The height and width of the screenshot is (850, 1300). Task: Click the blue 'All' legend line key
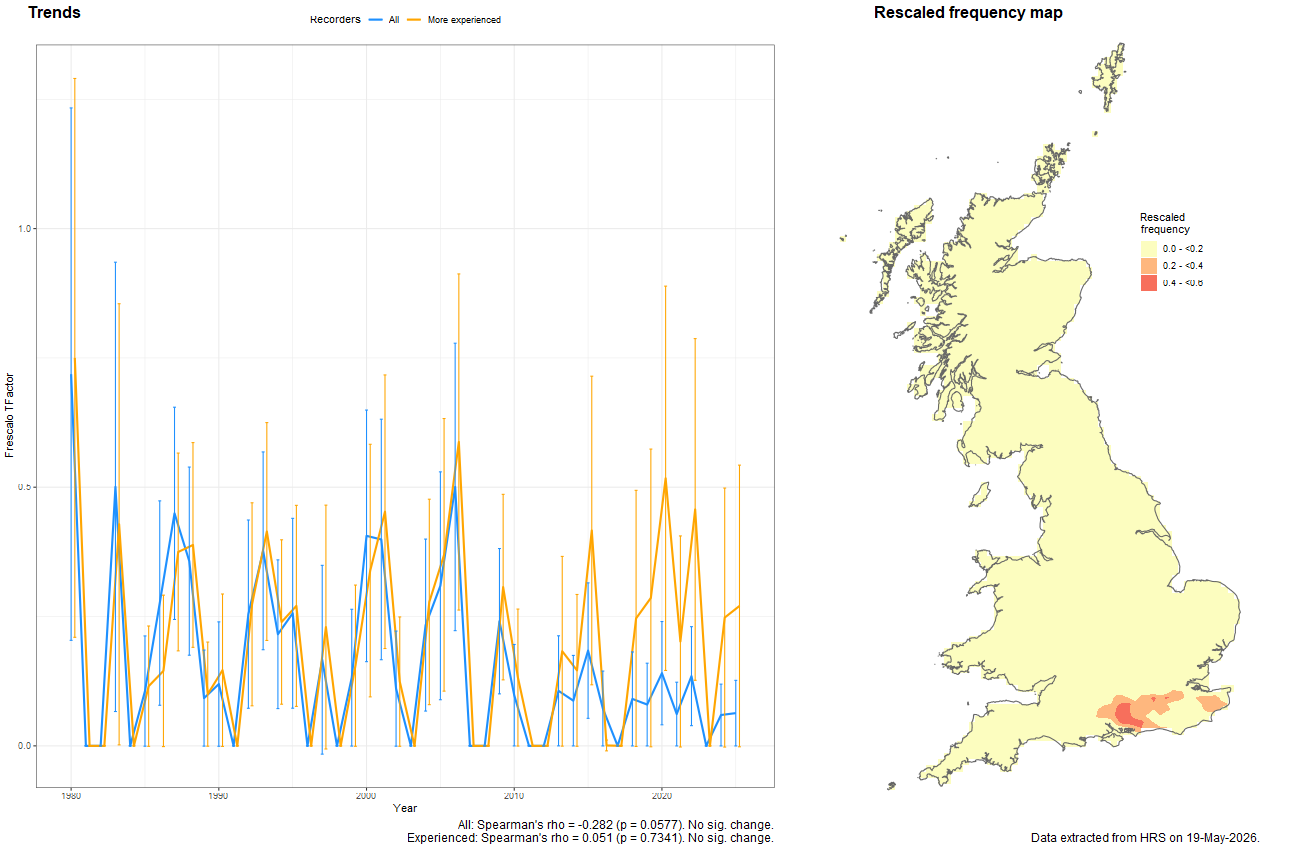click(x=376, y=20)
